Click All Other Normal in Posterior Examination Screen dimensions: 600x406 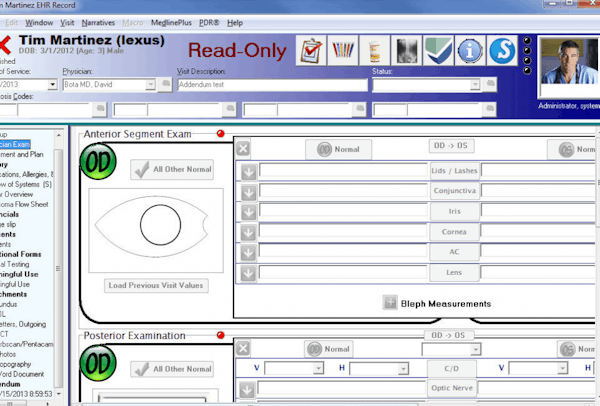click(172, 369)
